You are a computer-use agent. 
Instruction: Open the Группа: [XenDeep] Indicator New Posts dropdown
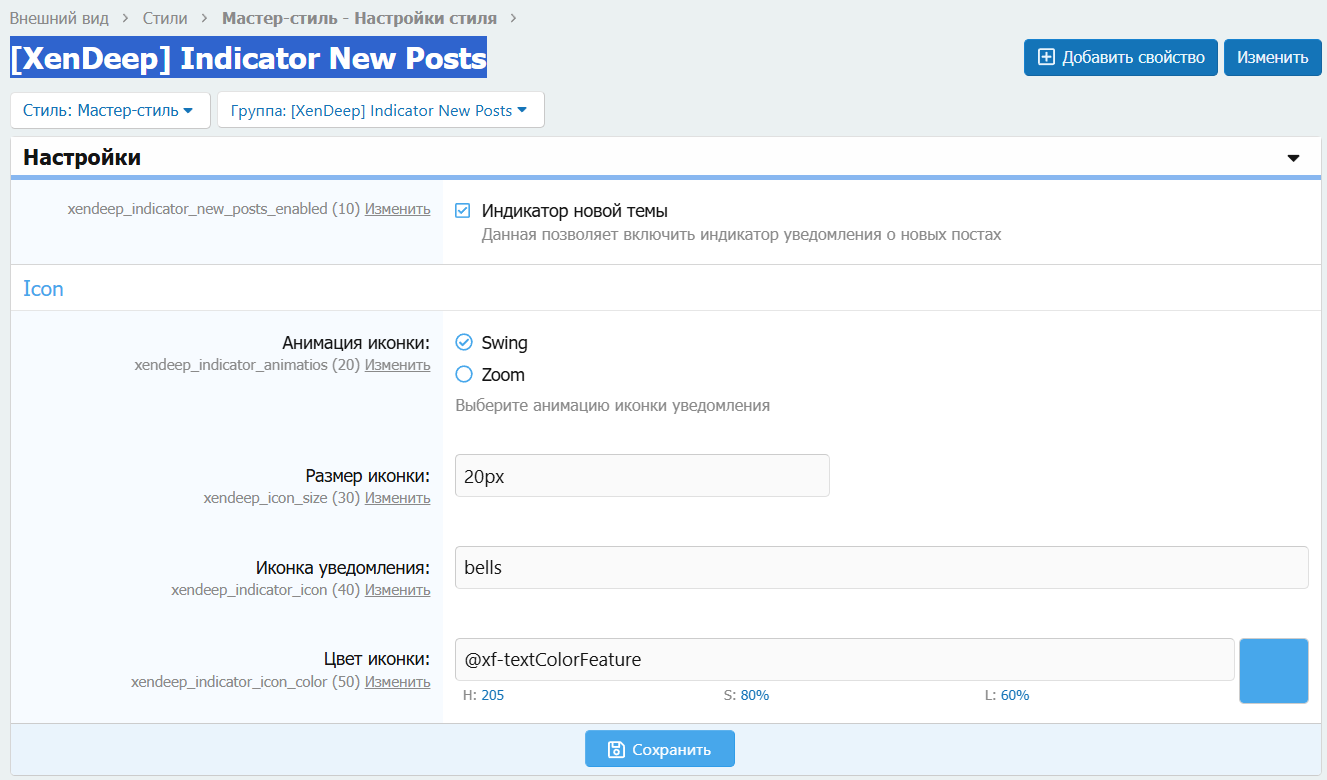click(x=380, y=111)
